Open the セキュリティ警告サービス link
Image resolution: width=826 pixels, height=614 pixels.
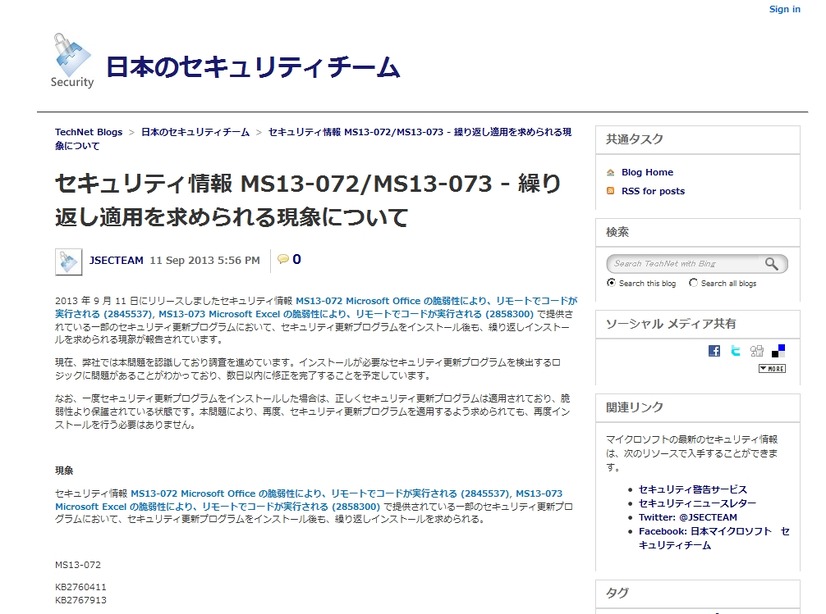point(693,490)
